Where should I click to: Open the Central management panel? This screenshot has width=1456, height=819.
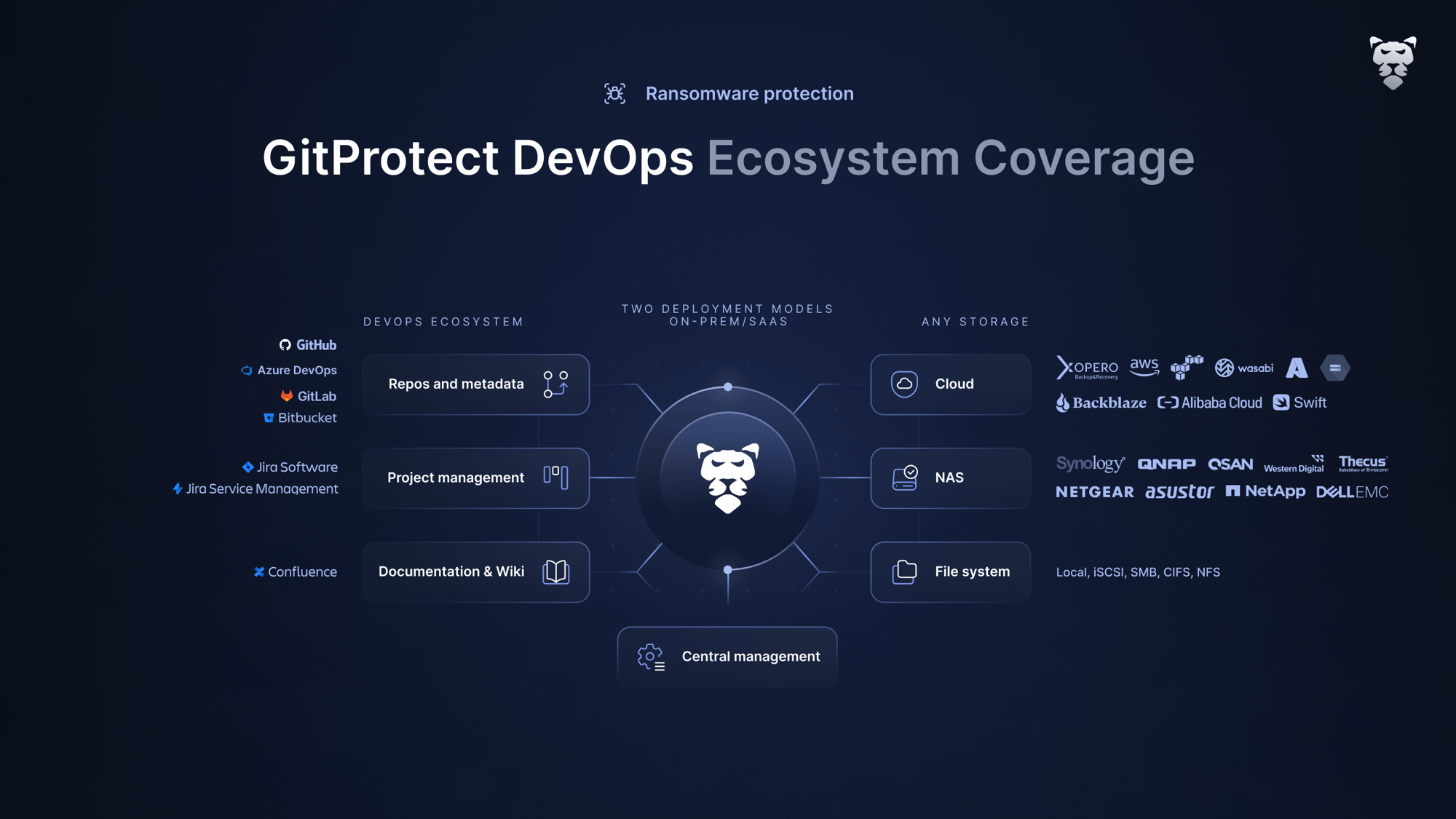727,657
